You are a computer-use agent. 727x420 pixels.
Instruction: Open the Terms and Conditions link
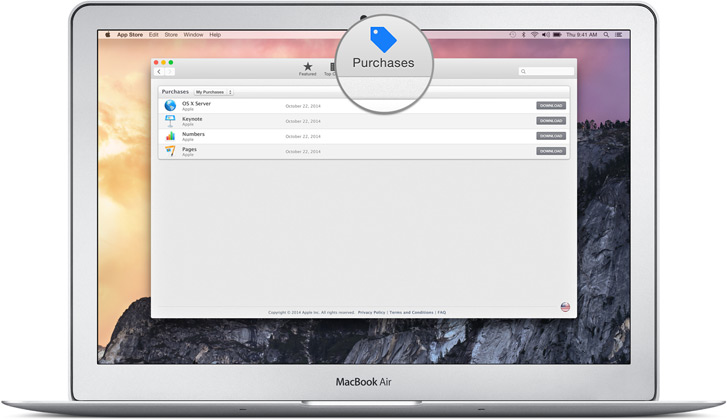[x=411, y=312]
